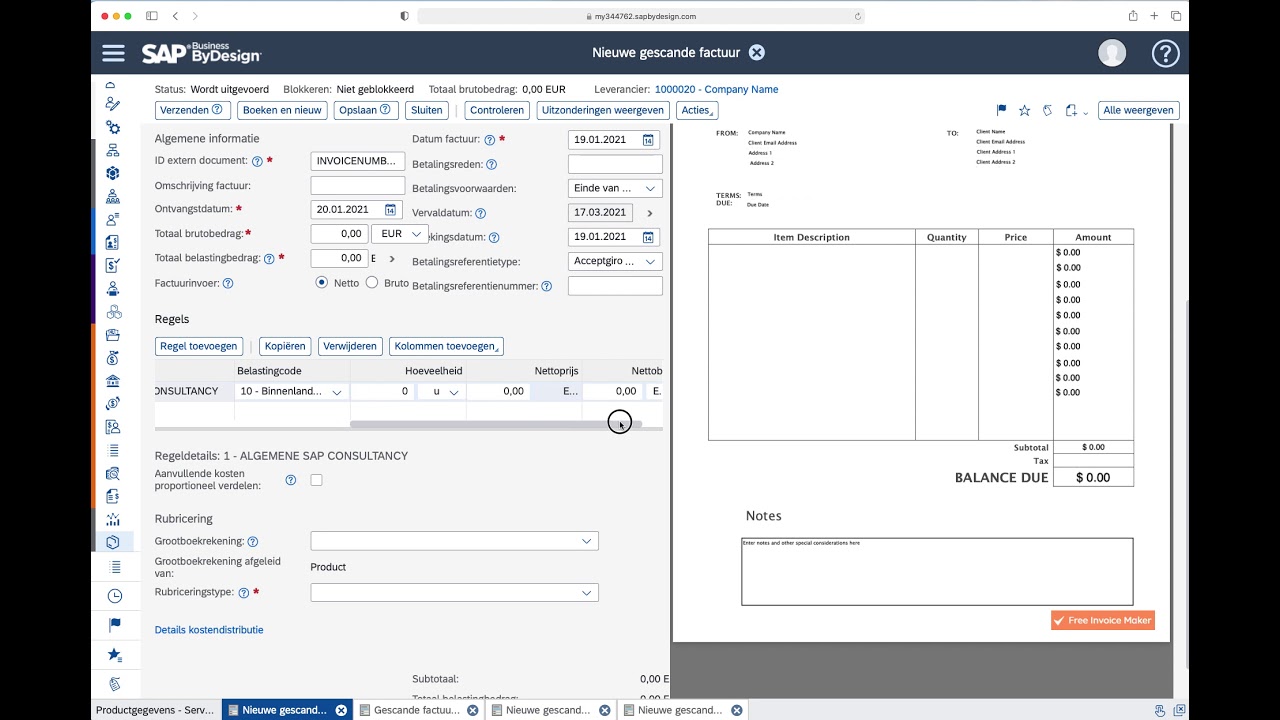Screen dimensions: 1280x720
Task: Click the Verzenden button
Action: click(x=193, y=110)
